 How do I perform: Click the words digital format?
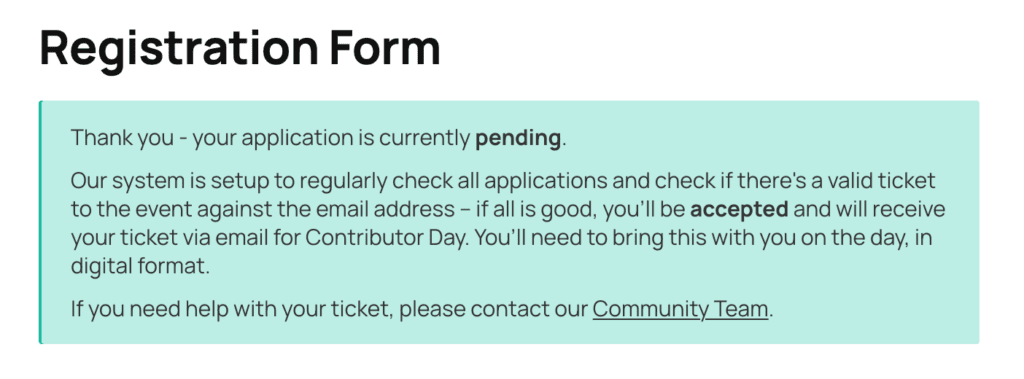tap(140, 267)
